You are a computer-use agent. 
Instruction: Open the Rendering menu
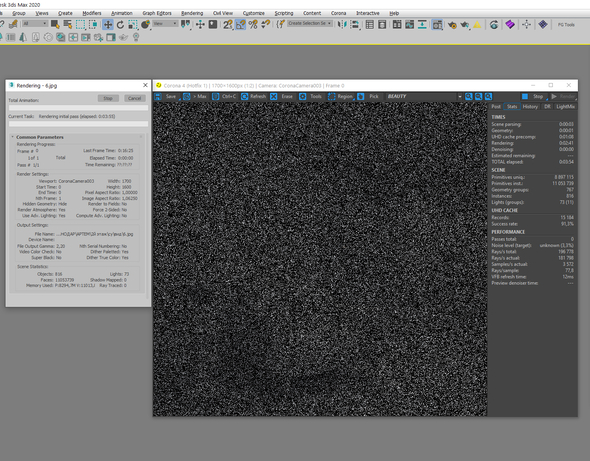192,13
